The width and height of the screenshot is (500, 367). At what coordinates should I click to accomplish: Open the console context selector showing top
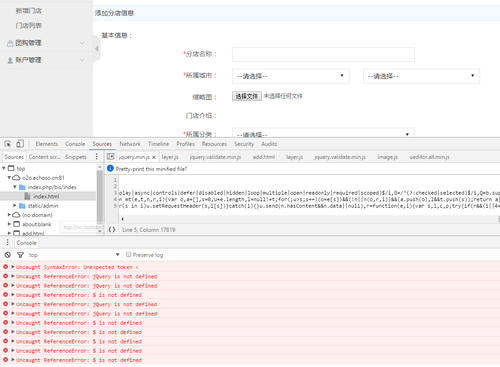[74, 255]
